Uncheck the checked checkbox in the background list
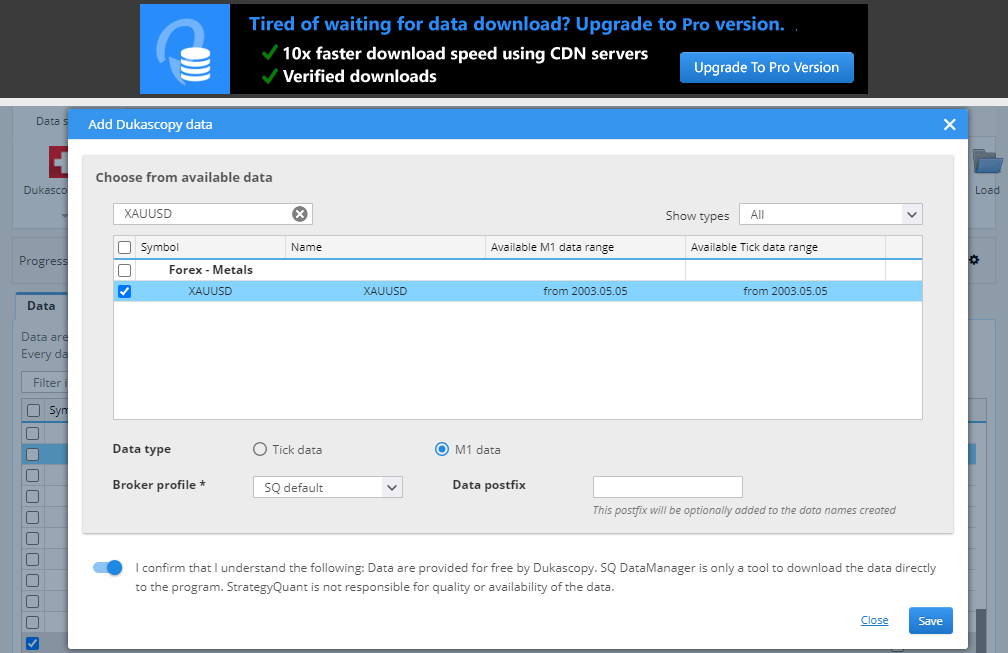Viewport: 1008px width, 653px height. click(33, 643)
